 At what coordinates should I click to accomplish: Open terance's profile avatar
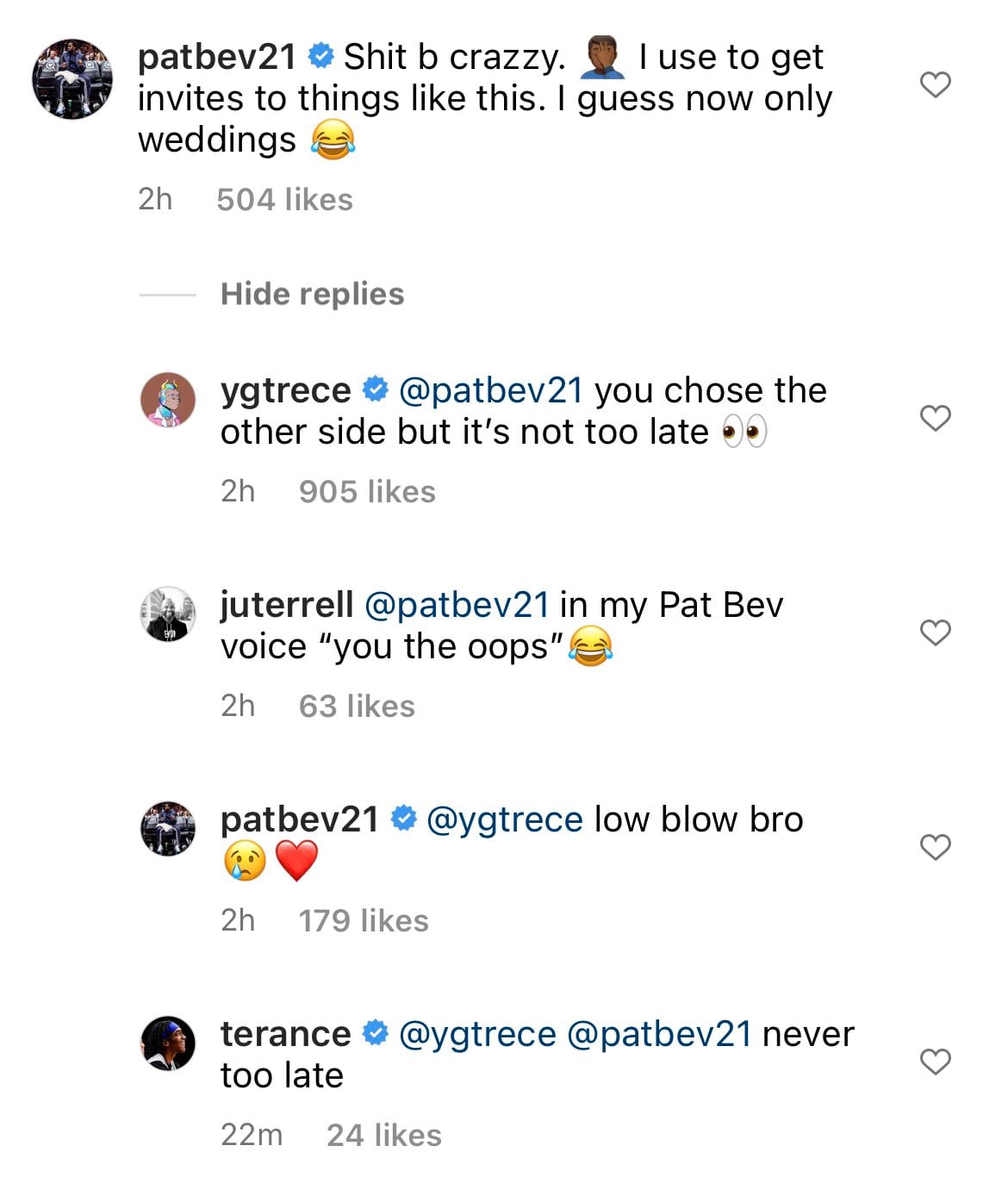click(168, 1043)
